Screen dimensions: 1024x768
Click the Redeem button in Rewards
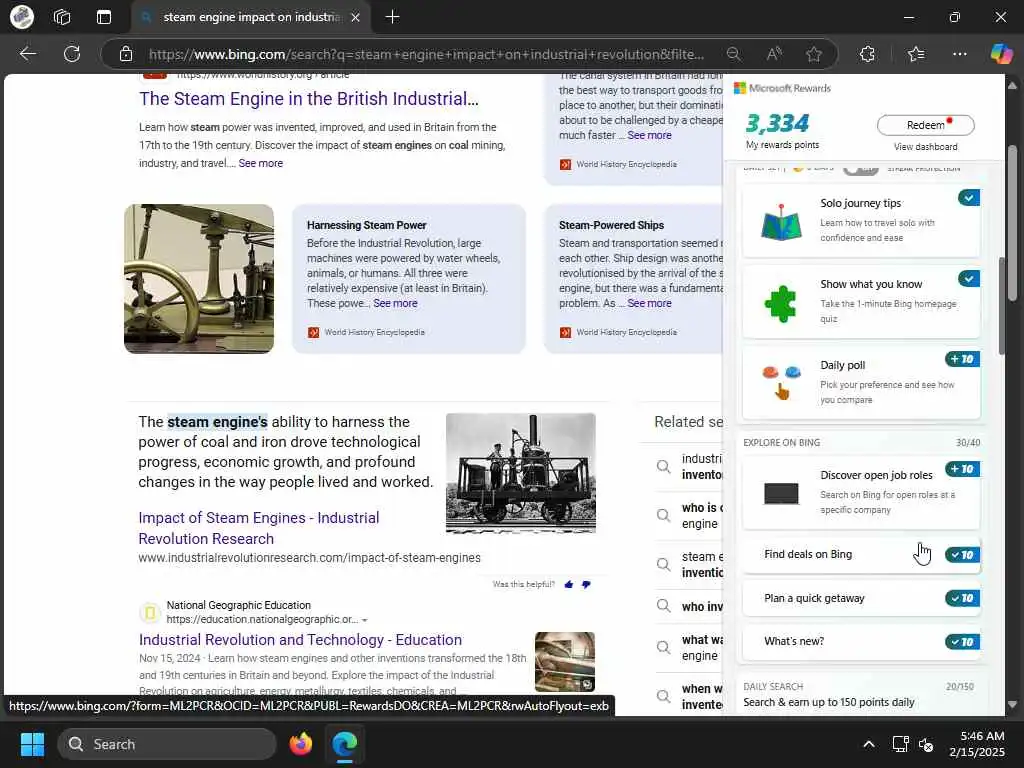(925, 125)
